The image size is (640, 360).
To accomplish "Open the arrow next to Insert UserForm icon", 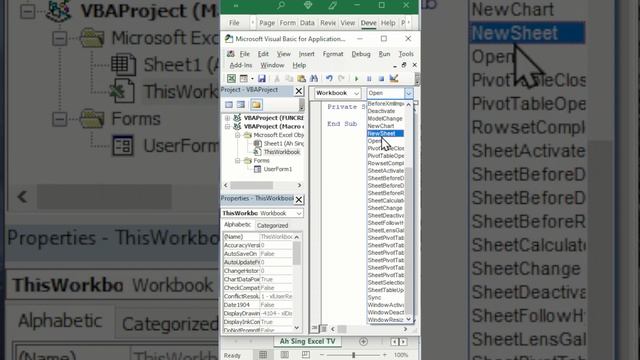I will 252,78.
